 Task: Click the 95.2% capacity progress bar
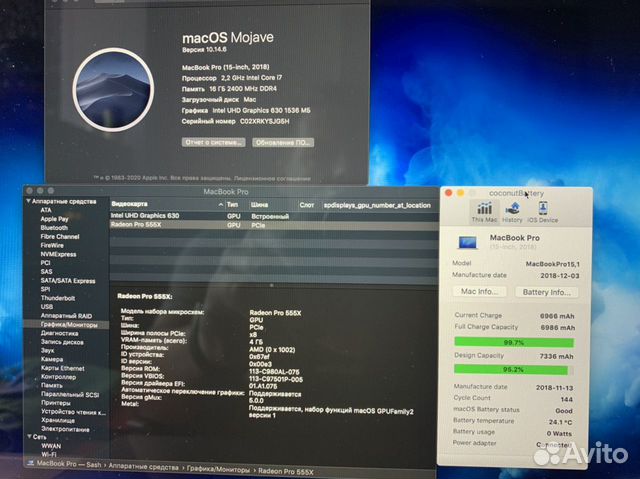pyautogui.click(x=514, y=370)
